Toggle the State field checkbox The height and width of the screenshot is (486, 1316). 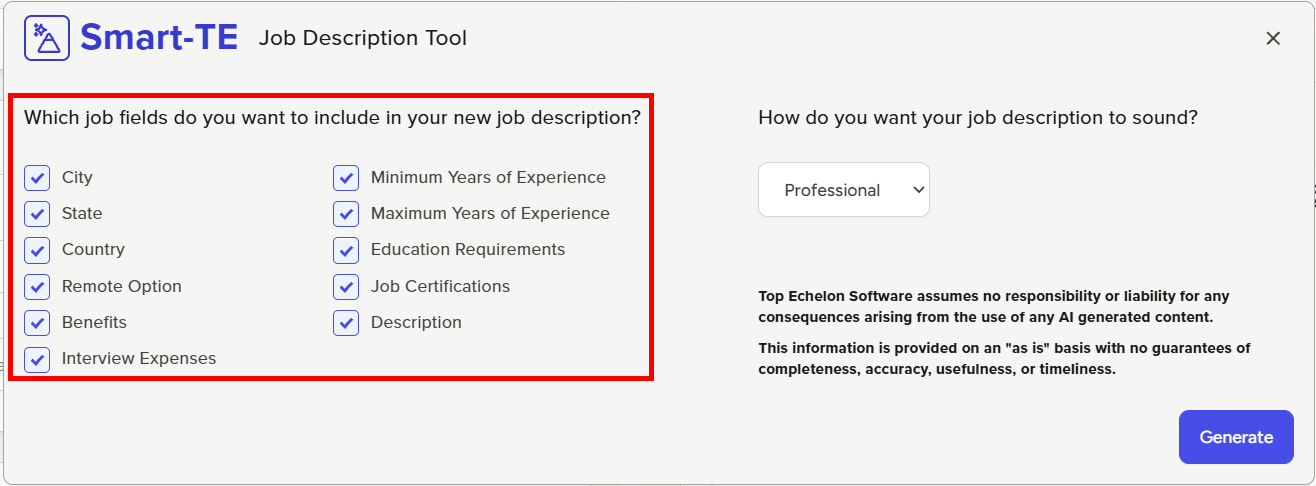pos(37,214)
